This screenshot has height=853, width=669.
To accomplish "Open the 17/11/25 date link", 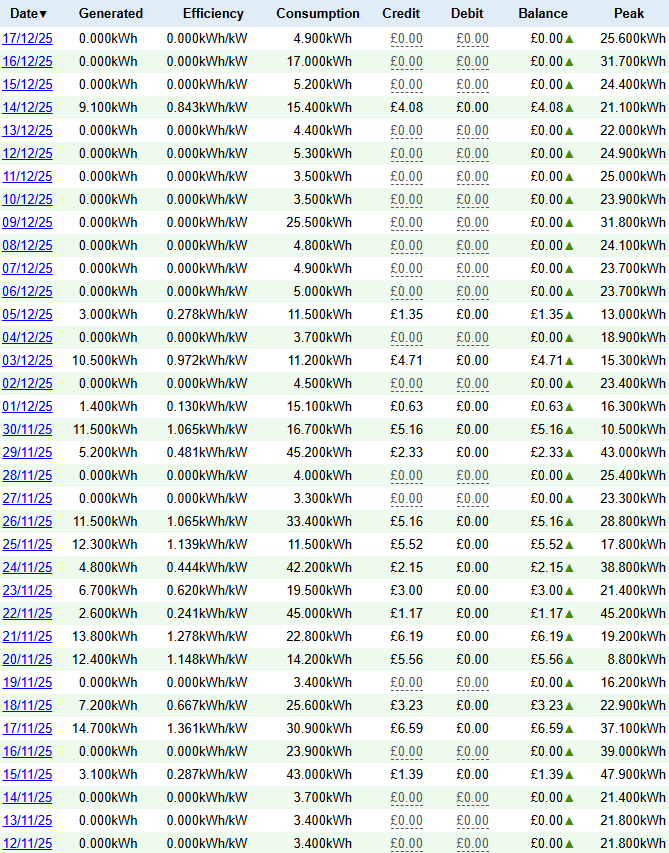I will point(27,729).
